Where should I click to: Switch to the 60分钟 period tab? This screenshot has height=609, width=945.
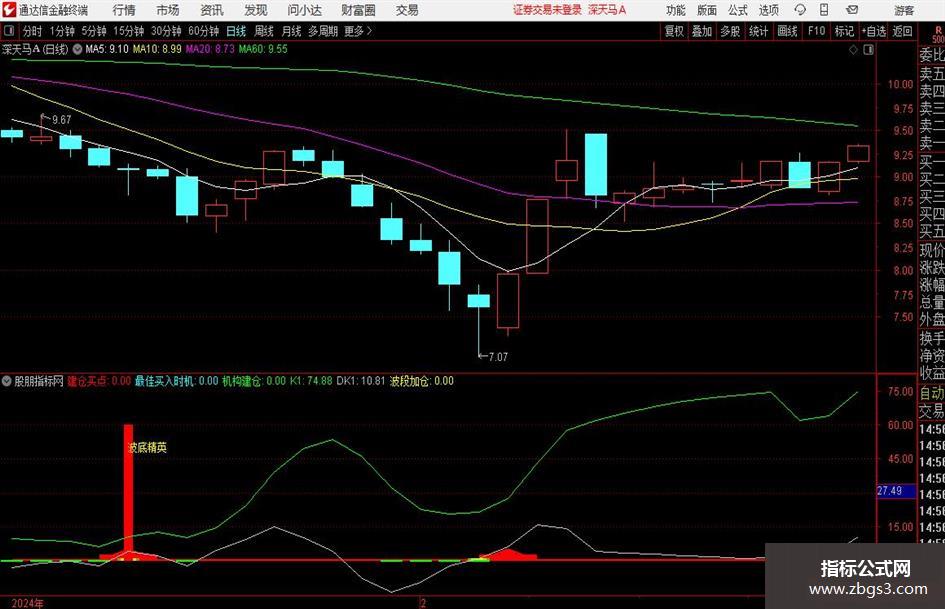click(x=204, y=31)
